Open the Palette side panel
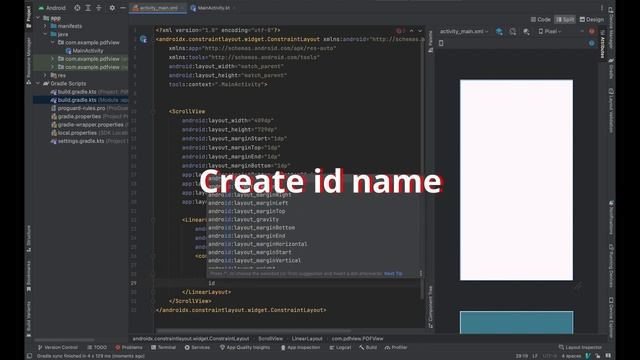 (431, 41)
